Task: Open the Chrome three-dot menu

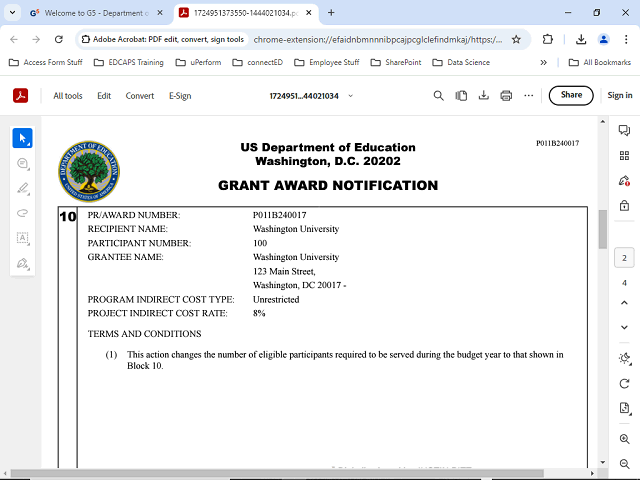Action: pyautogui.click(x=626, y=39)
